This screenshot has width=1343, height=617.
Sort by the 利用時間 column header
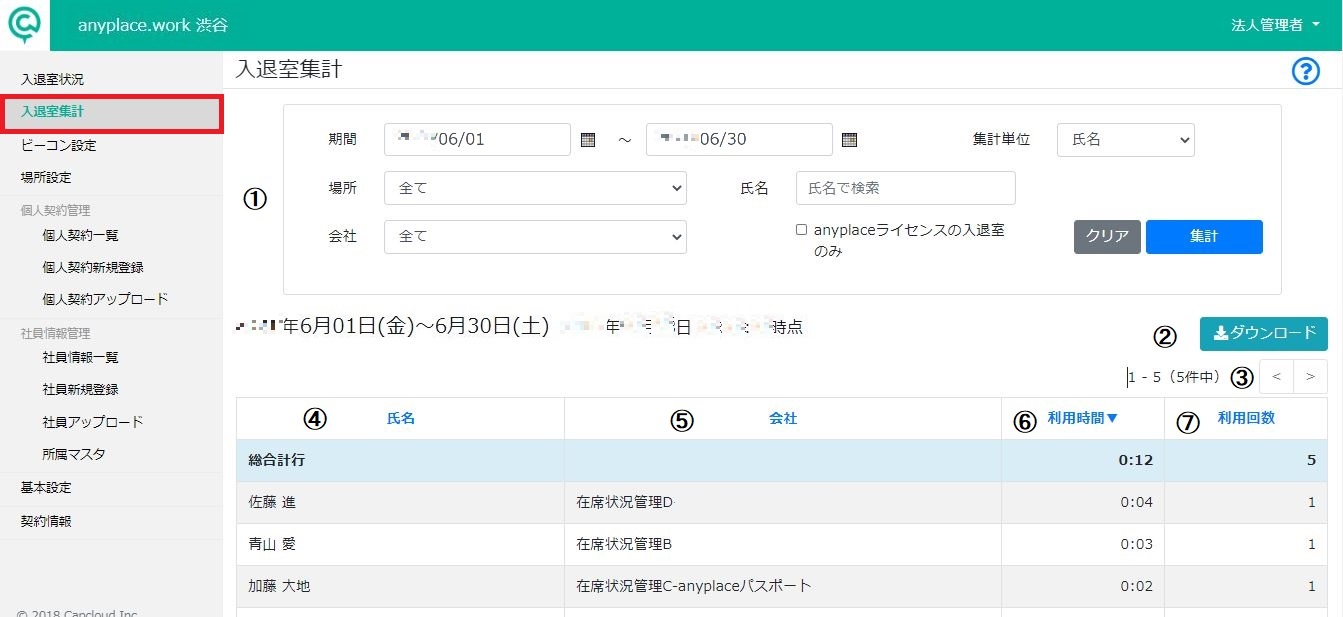pos(1083,419)
